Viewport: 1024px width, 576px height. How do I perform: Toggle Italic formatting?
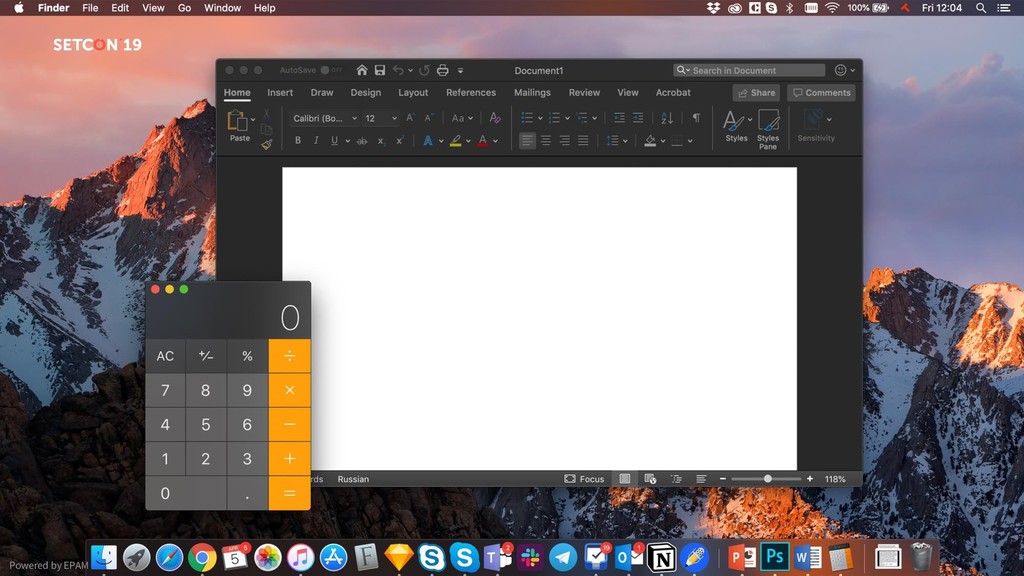[x=316, y=141]
